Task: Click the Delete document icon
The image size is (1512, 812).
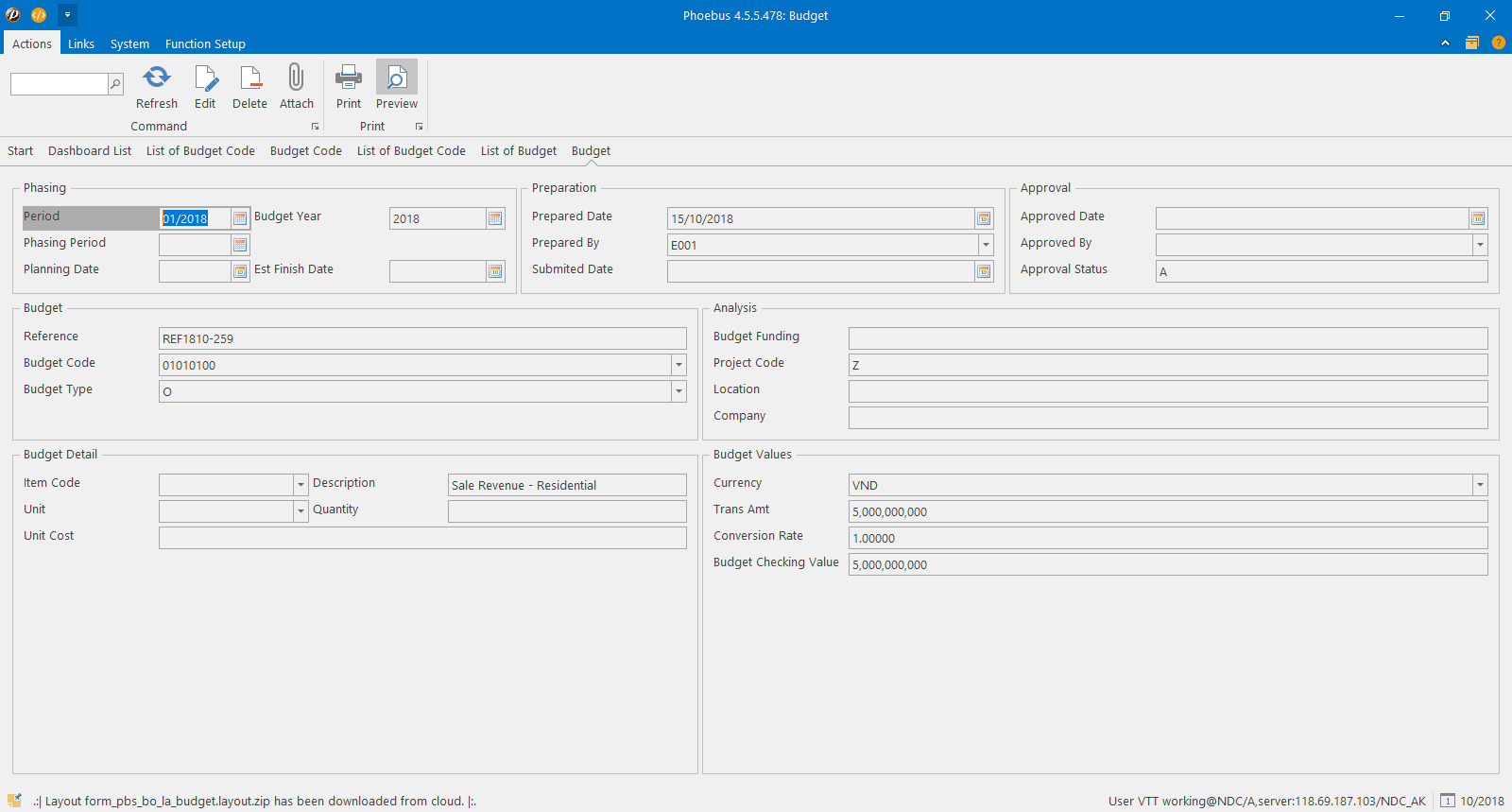Action: pos(250,77)
